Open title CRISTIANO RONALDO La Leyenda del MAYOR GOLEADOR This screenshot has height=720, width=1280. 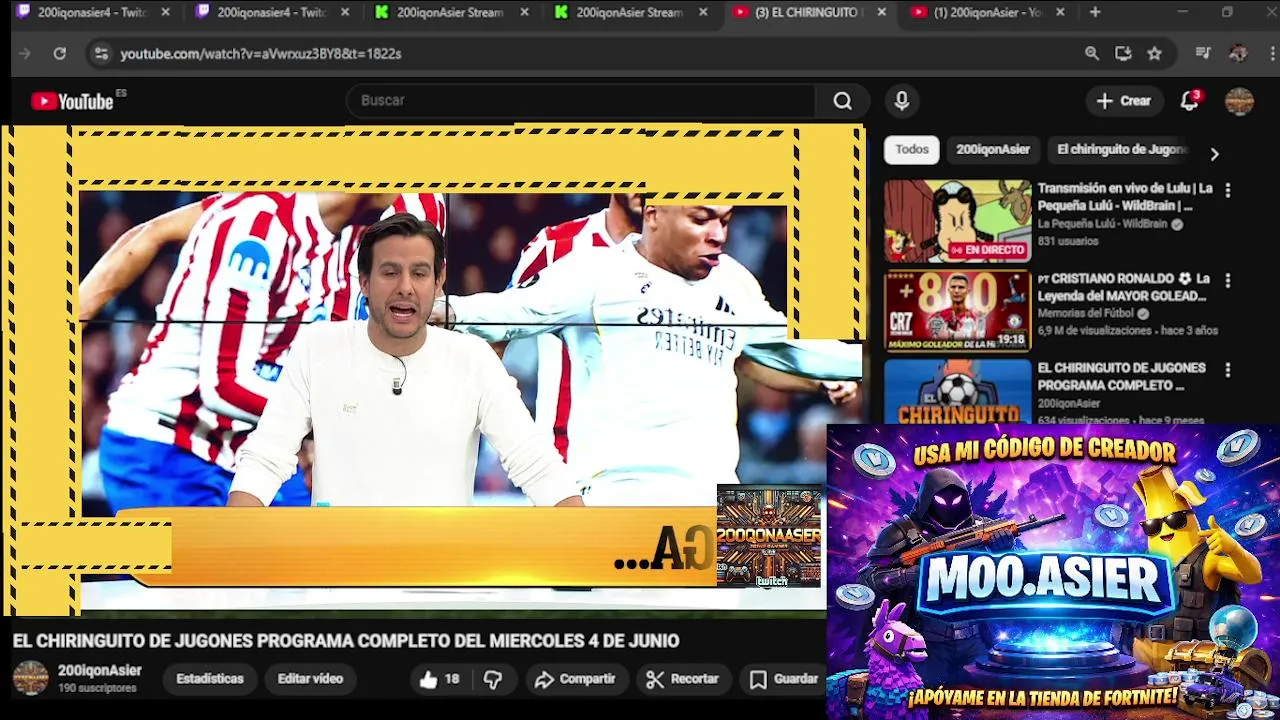point(1125,287)
